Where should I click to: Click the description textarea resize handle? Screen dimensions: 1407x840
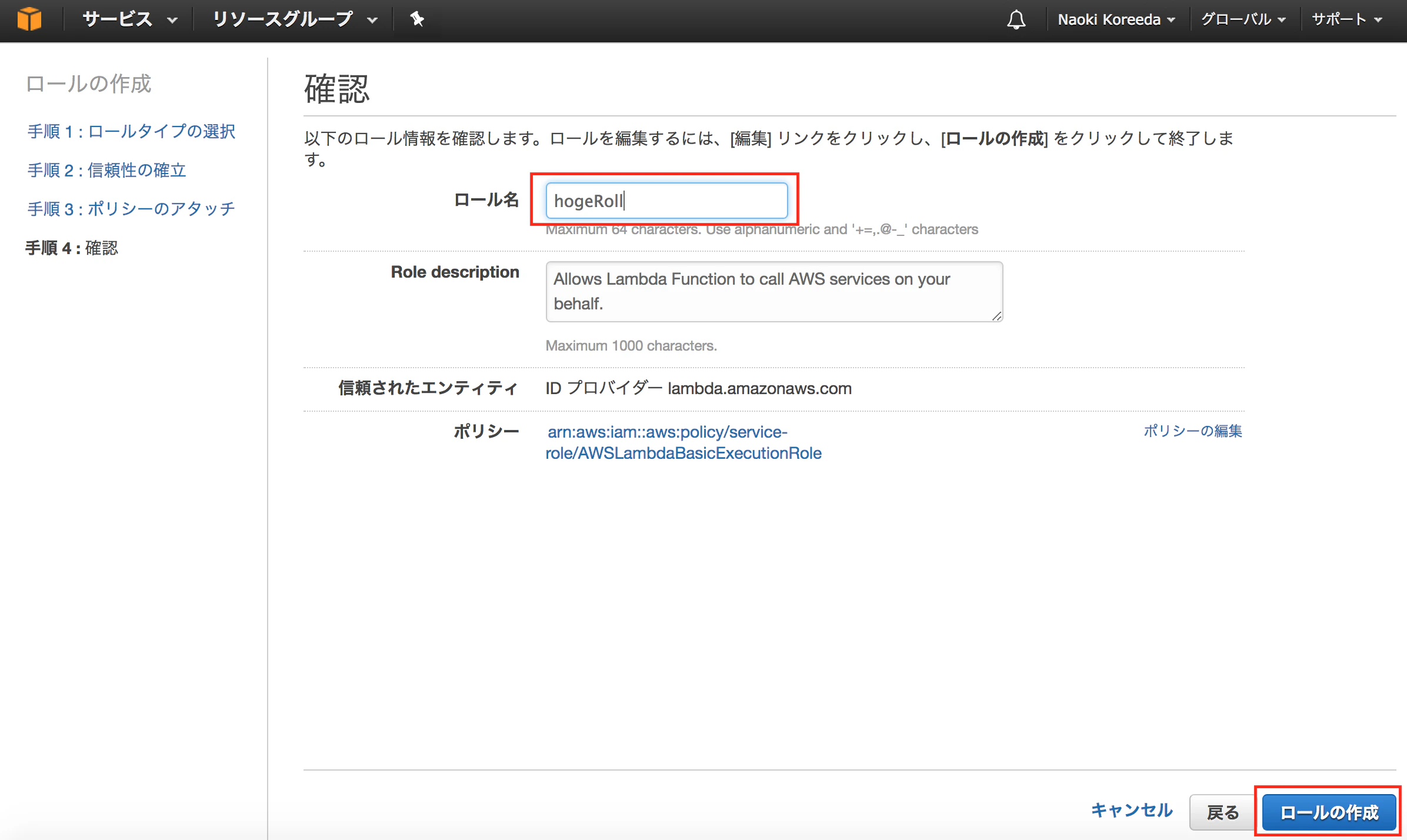click(996, 316)
